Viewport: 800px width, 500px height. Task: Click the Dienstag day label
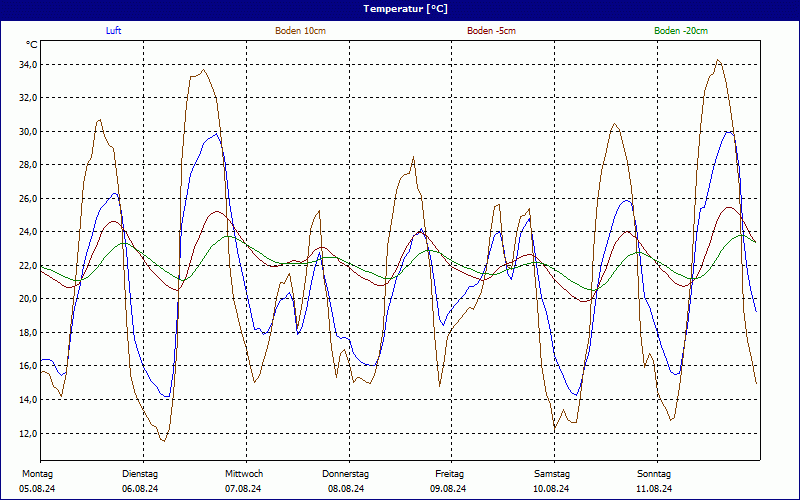point(140,473)
